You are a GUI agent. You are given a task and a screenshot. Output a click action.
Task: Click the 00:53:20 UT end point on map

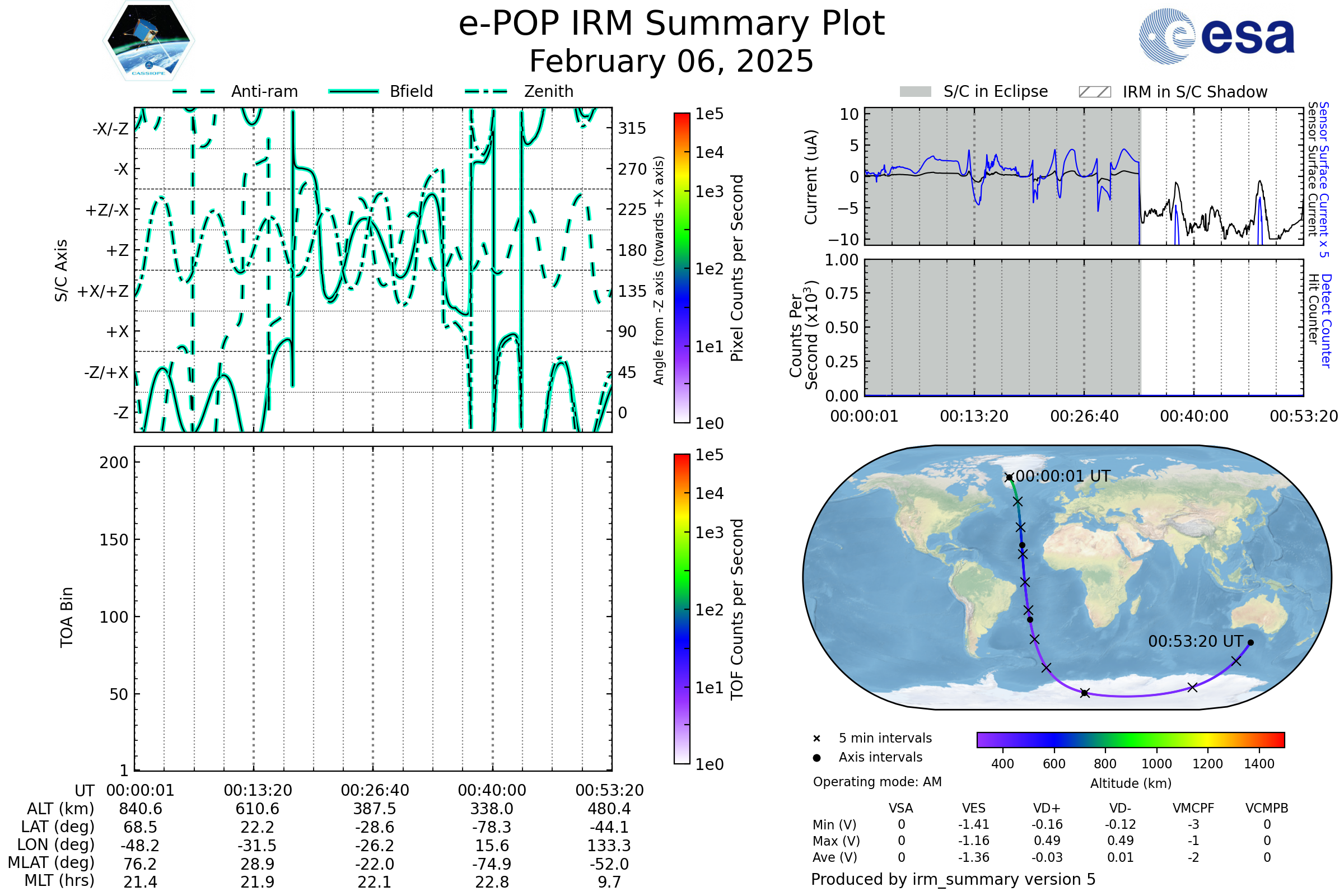[1250, 643]
